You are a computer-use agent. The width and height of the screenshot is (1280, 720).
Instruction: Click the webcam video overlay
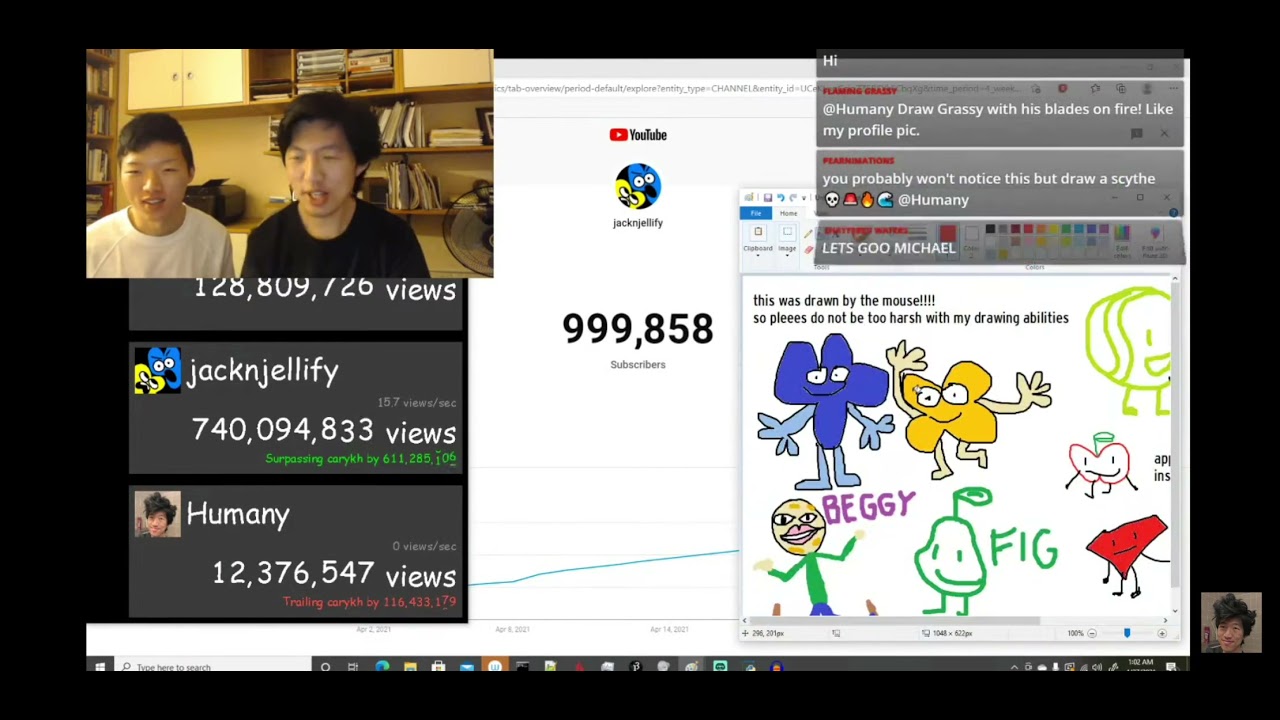(x=290, y=163)
